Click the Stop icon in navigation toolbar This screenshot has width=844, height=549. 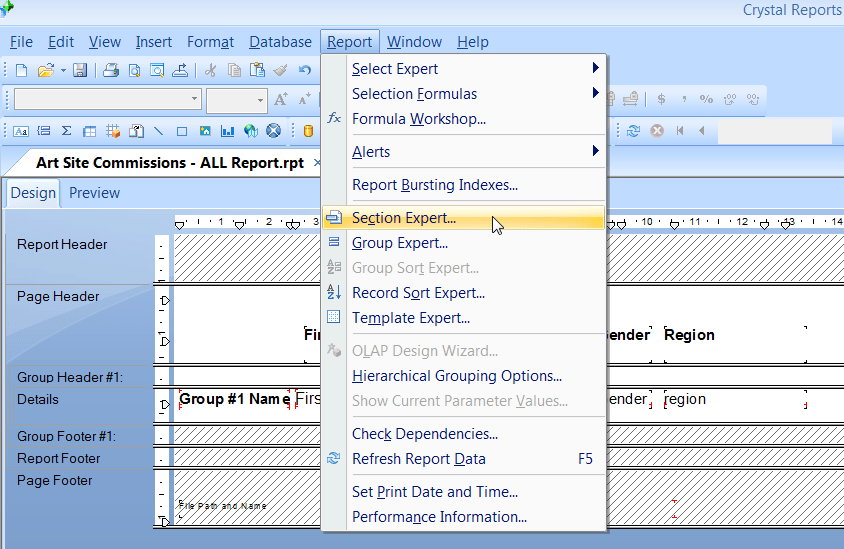tap(657, 131)
